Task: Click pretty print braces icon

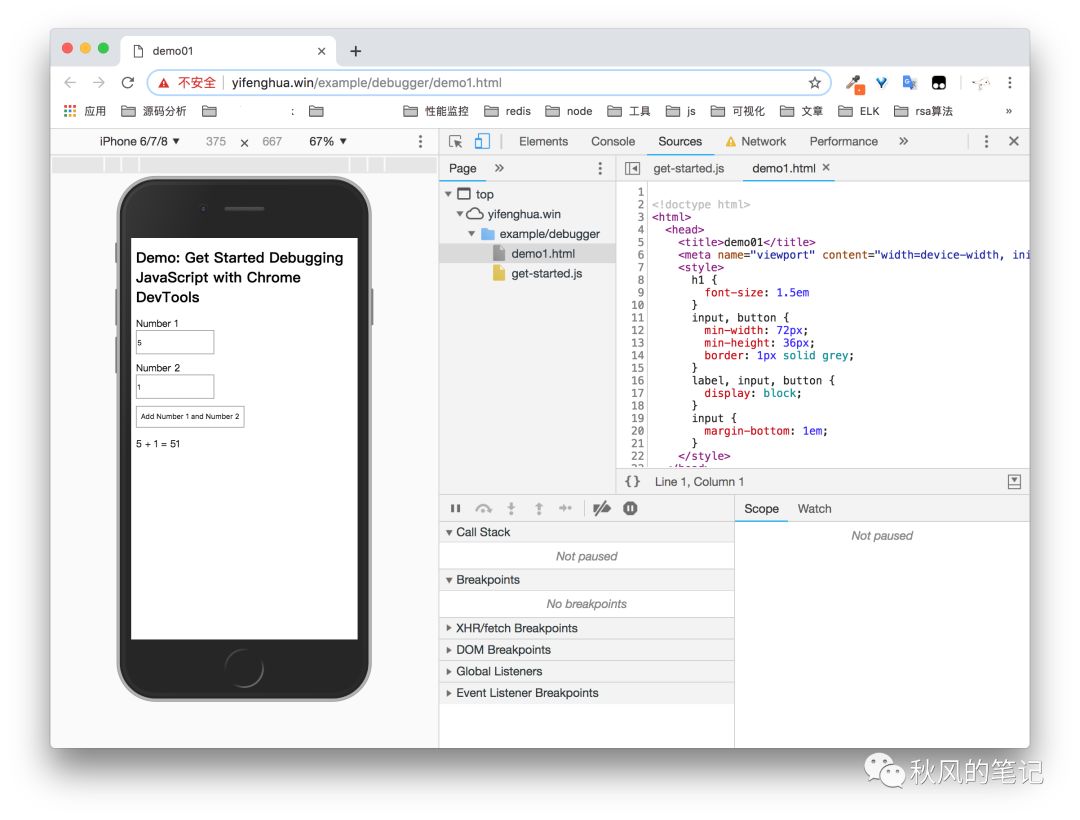Action: 632,482
